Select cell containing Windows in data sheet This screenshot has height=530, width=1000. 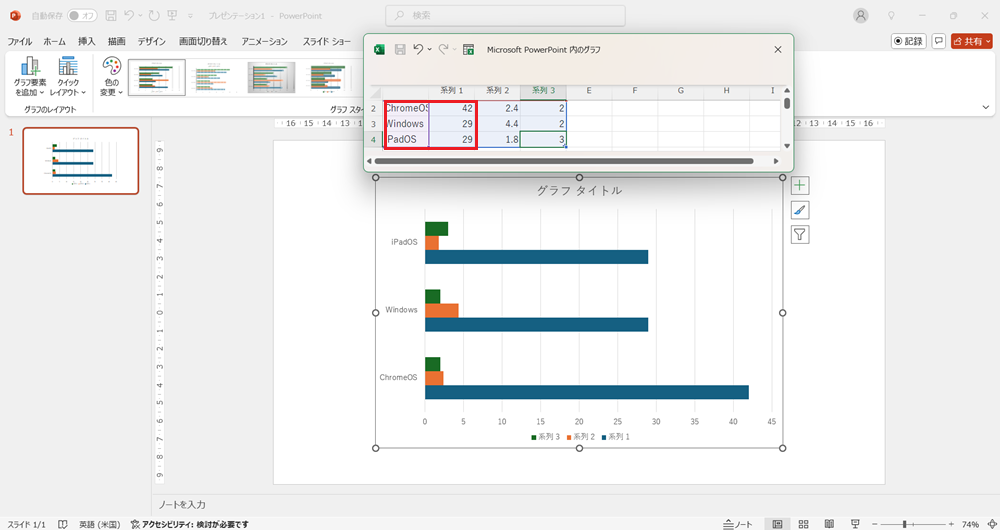[406, 124]
